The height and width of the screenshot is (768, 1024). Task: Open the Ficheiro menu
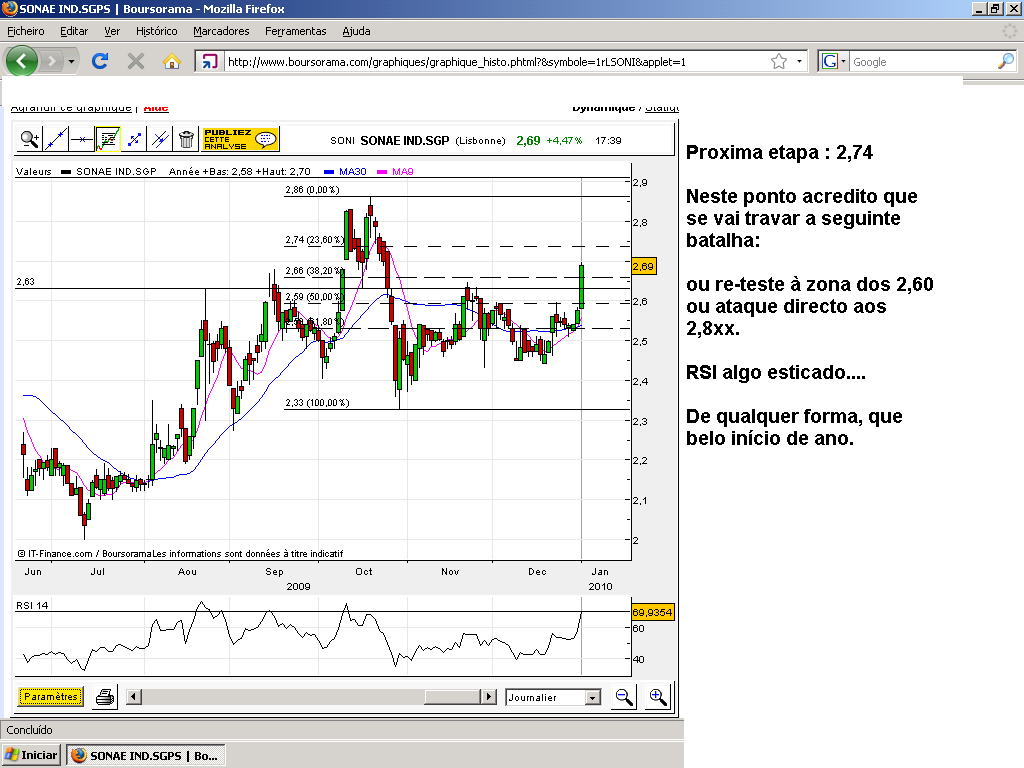point(25,31)
